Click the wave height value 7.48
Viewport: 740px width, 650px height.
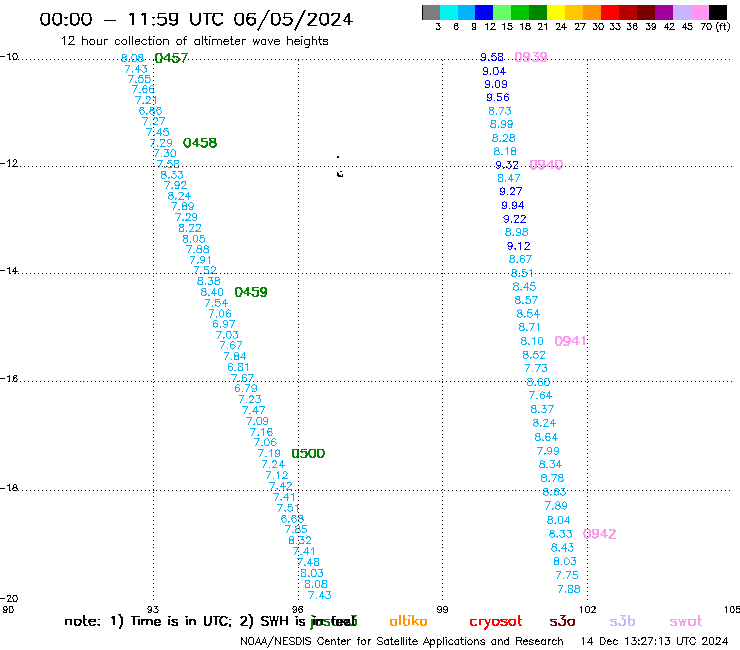[308, 562]
